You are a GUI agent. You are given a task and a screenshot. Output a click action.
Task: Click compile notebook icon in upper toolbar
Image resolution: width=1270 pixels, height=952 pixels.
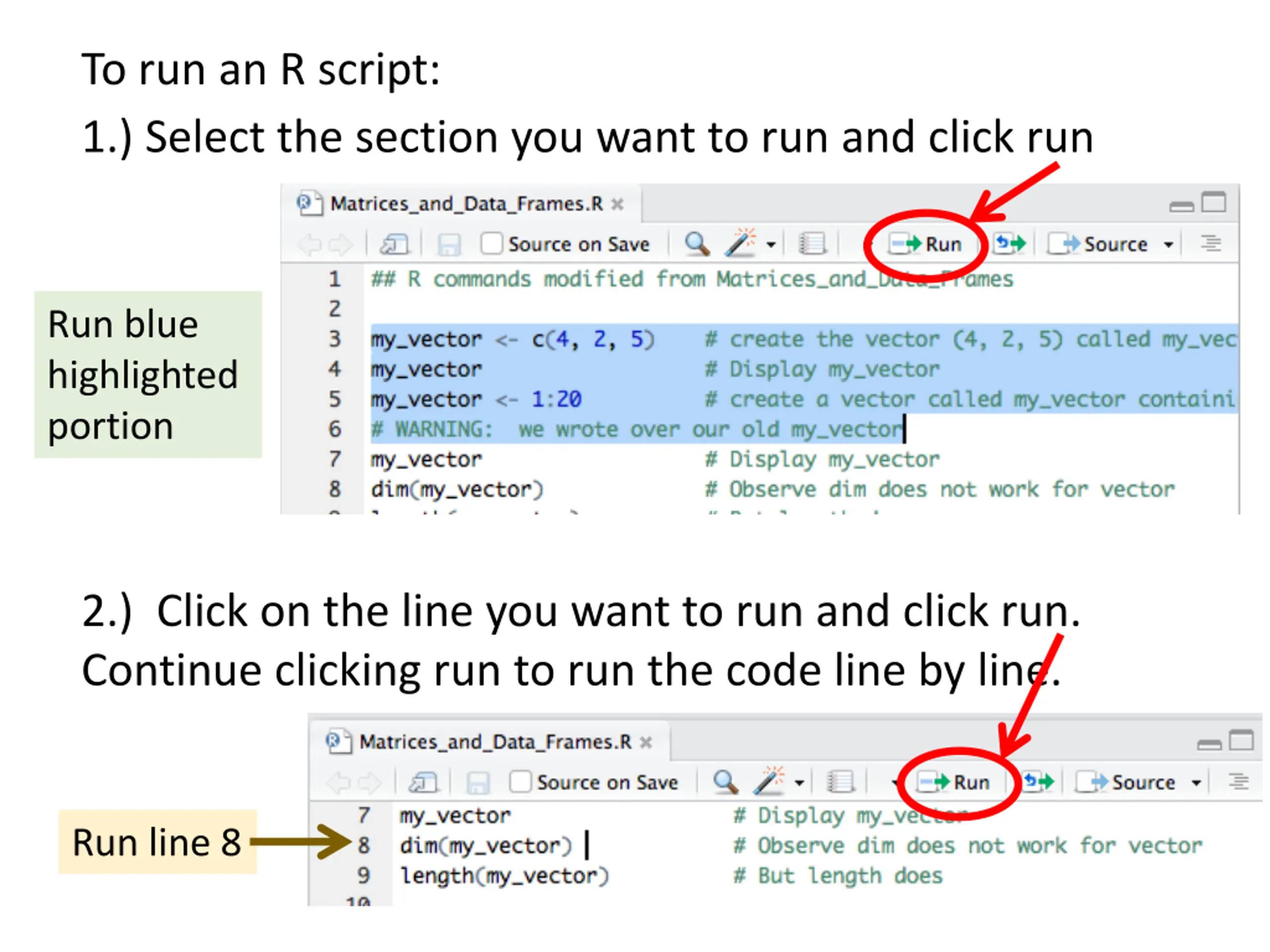[813, 244]
